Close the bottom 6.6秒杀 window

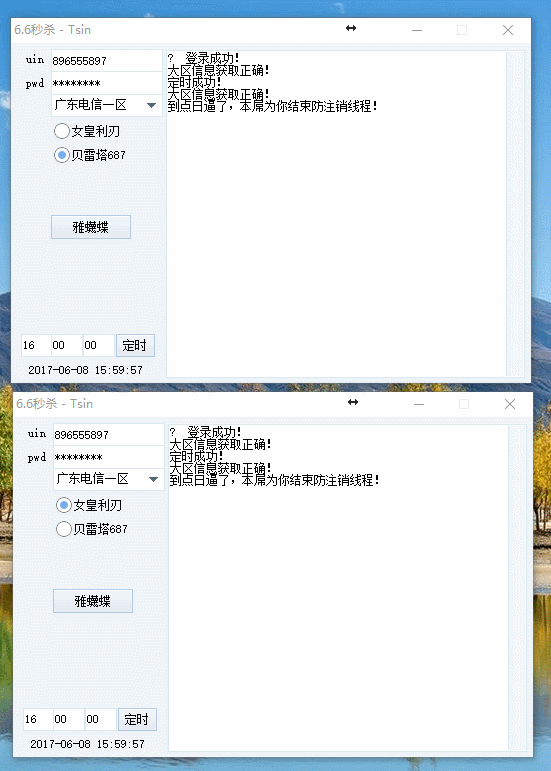pyautogui.click(x=510, y=404)
